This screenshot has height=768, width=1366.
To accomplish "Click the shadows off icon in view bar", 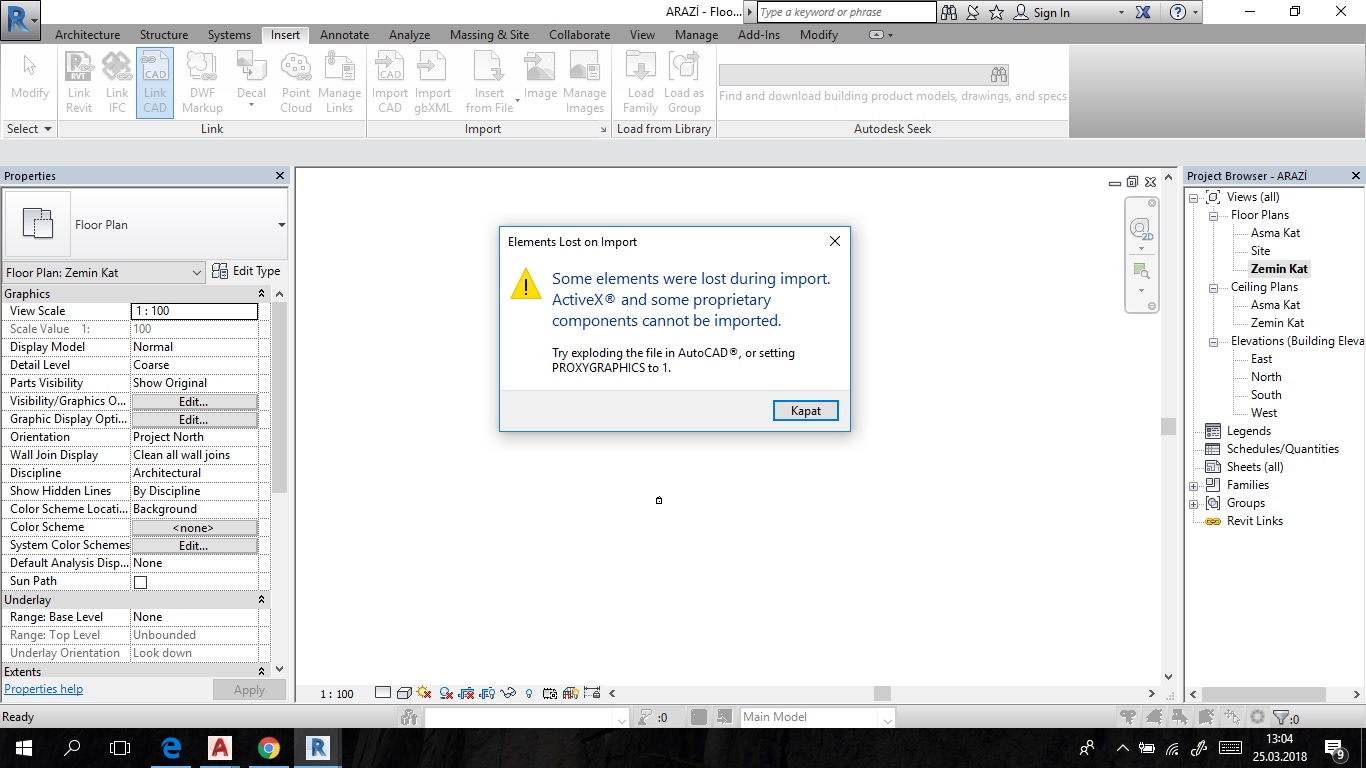I will 446,693.
